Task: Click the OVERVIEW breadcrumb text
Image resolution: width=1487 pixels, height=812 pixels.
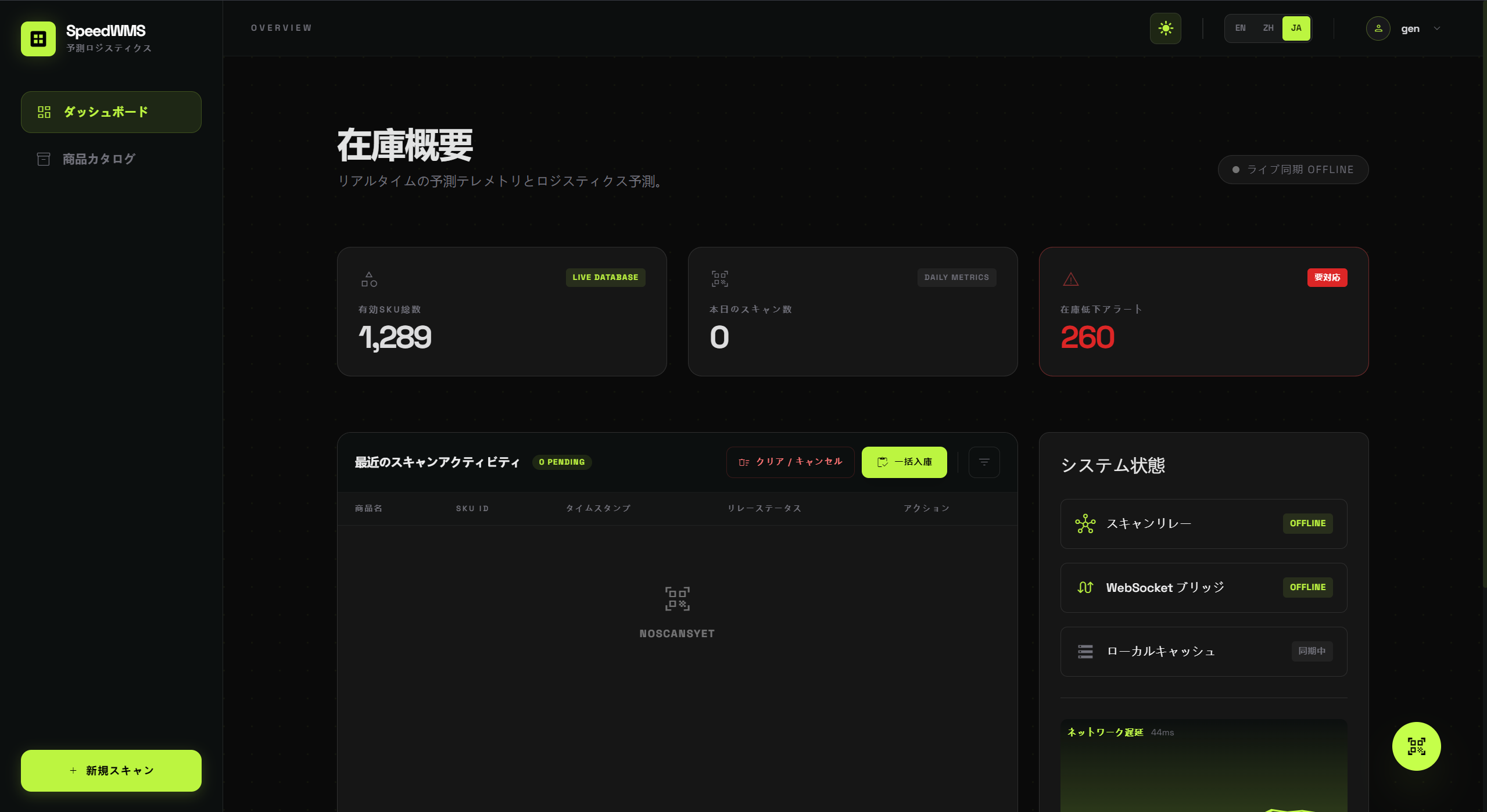Action: point(281,28)
